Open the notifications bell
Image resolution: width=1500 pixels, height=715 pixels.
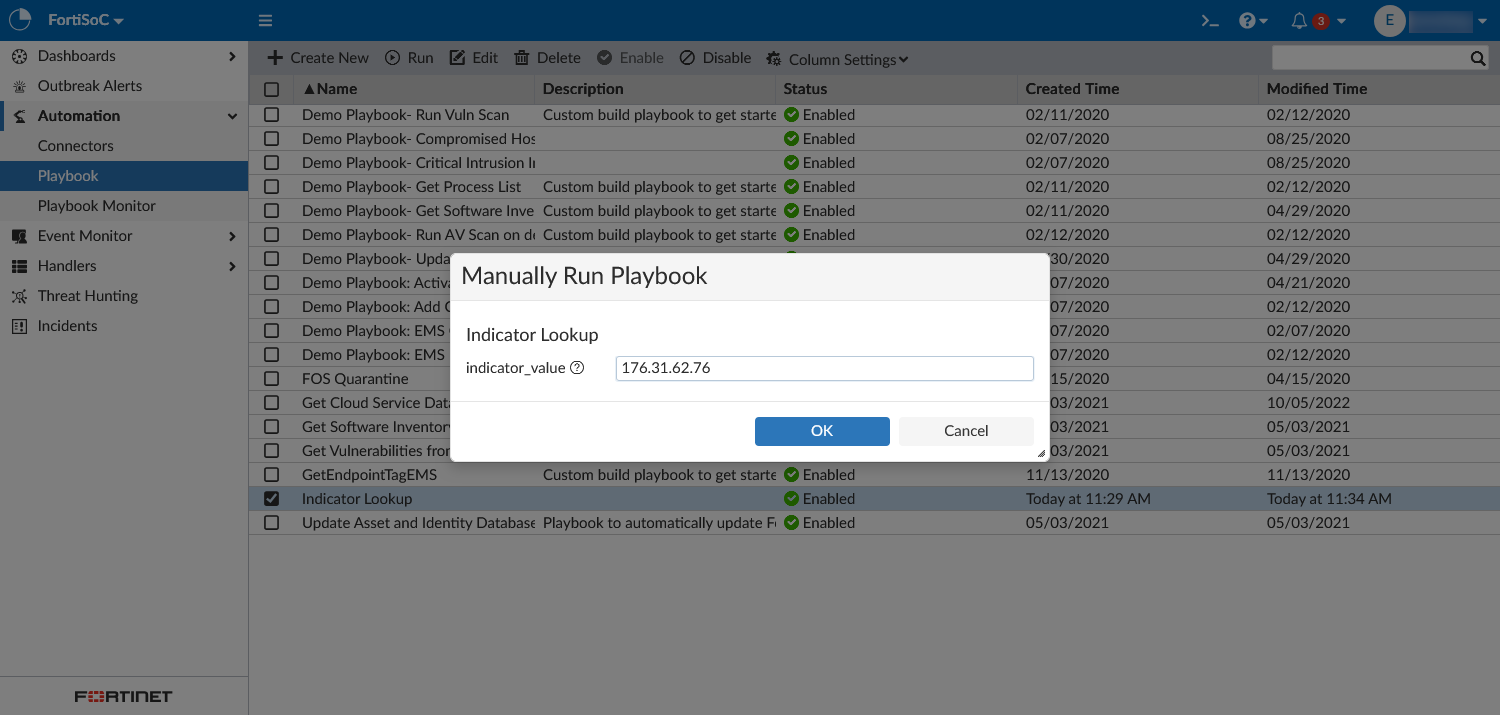pos(1299,20)
